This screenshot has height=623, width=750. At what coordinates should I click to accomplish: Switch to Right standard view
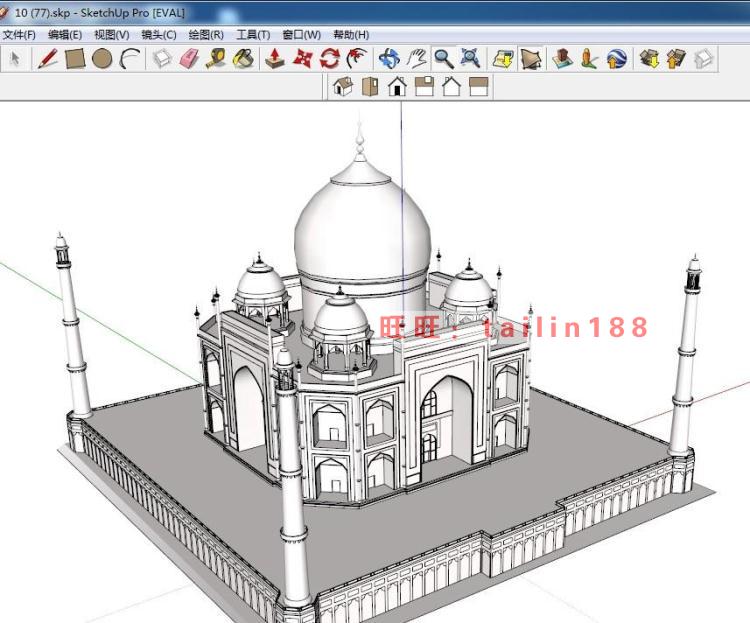pos(424,87)
